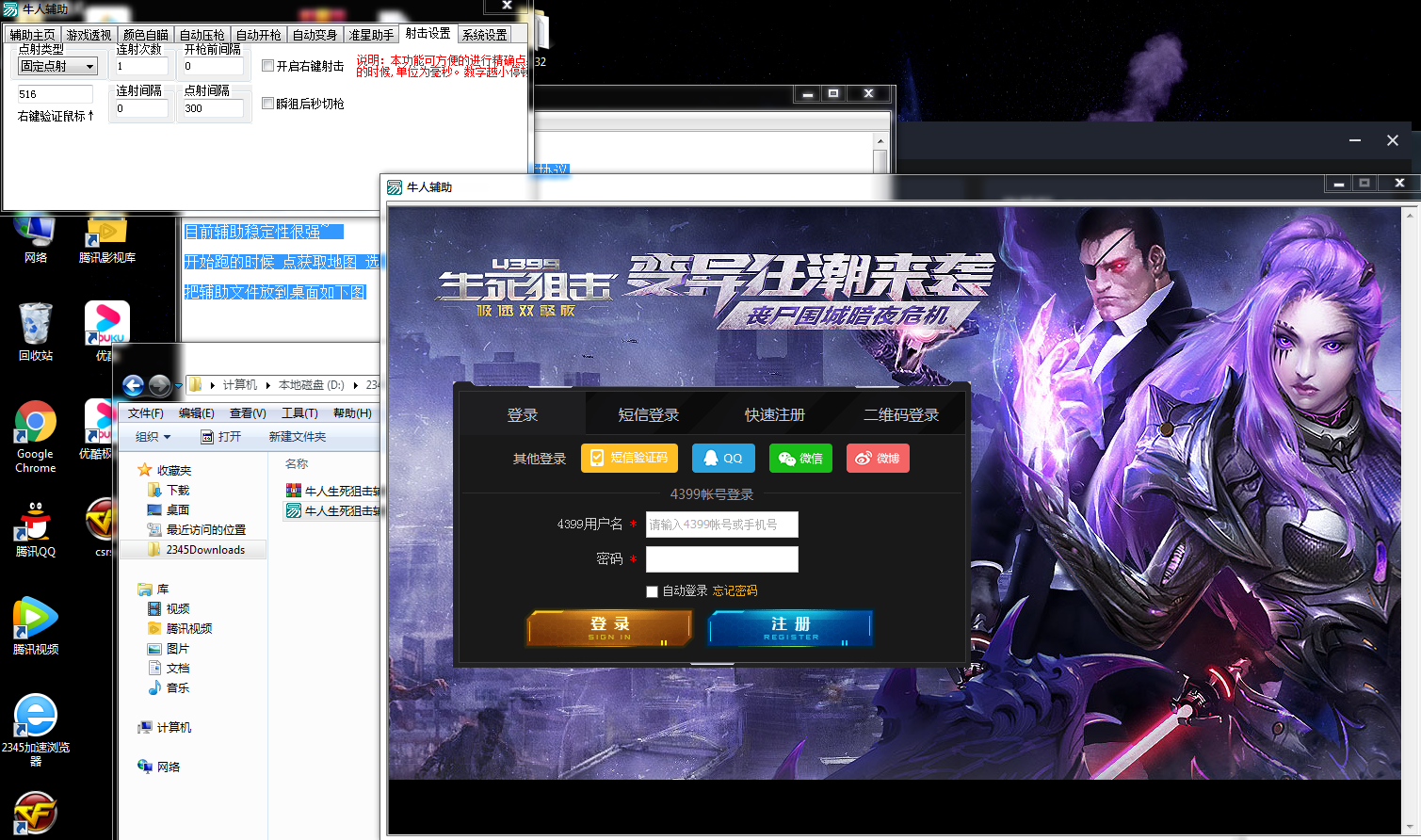Select 下载 folder in favorites

point(169,490)
